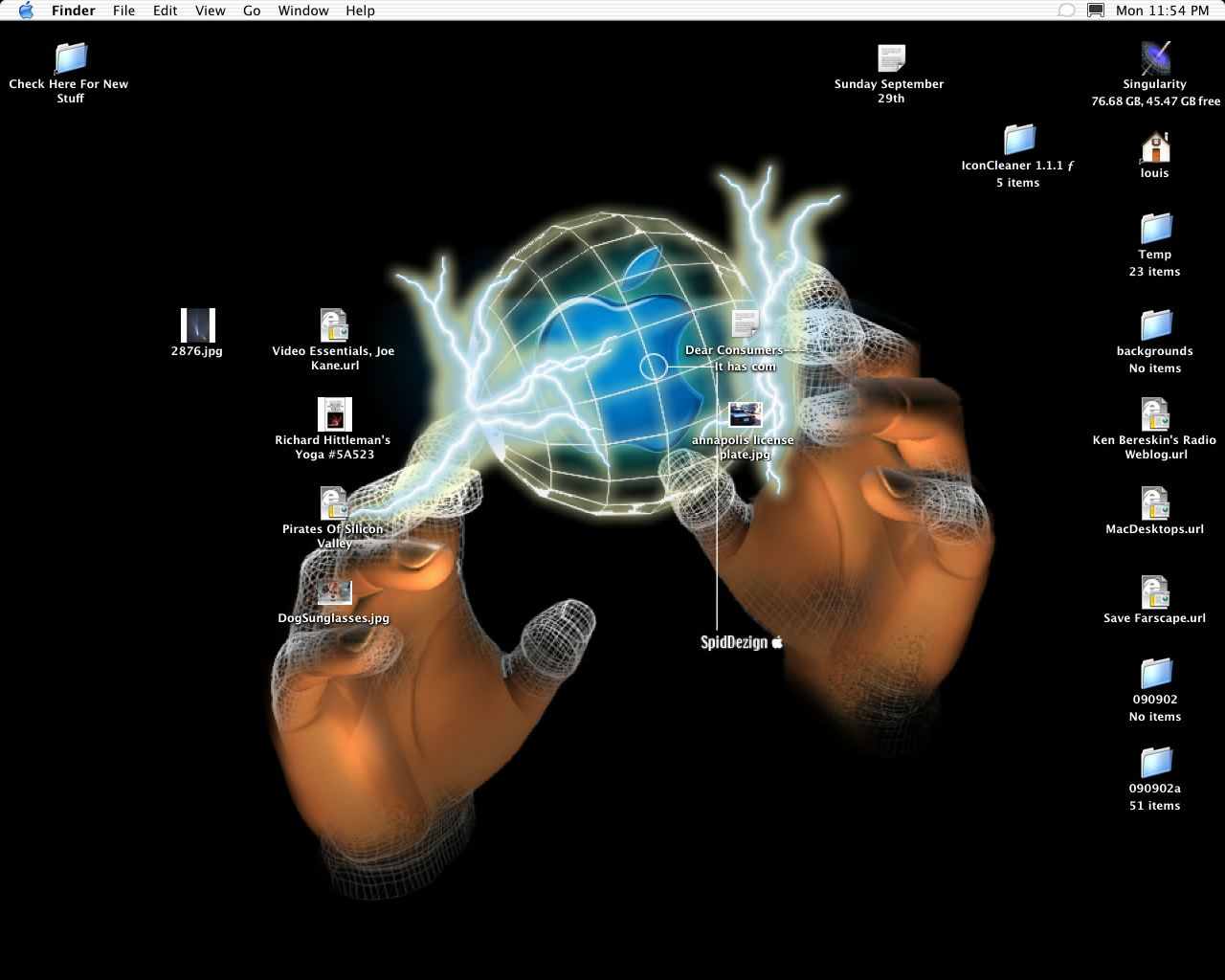The height and width of the screenshot is (980, 1225).
Task: Select the Pirates Of Silicon Valley icon
Action: [333, 503]
